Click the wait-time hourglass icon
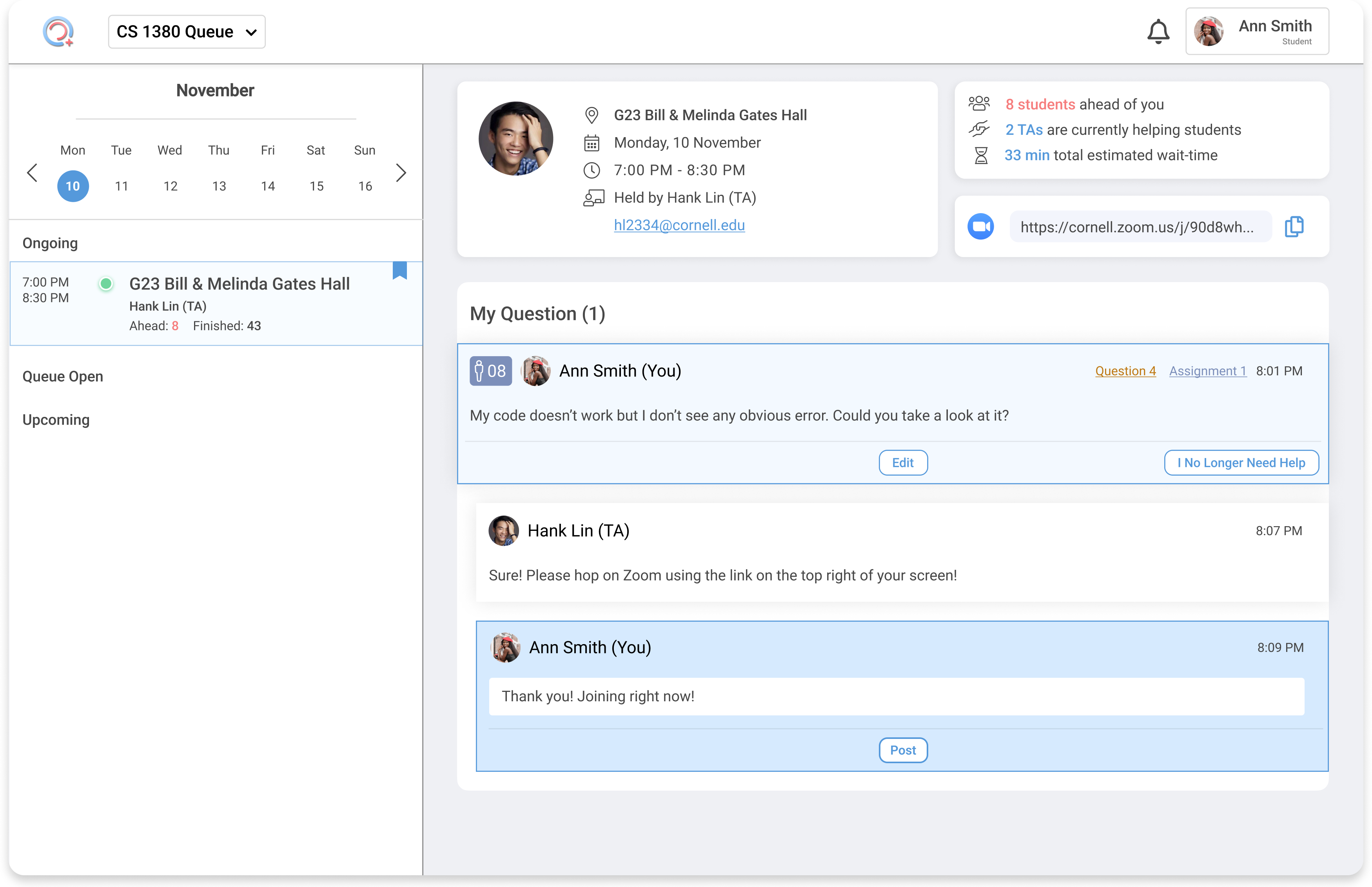Image resolution: width=1372 pixels, height=887 pixels. click(x=981, y=155)
